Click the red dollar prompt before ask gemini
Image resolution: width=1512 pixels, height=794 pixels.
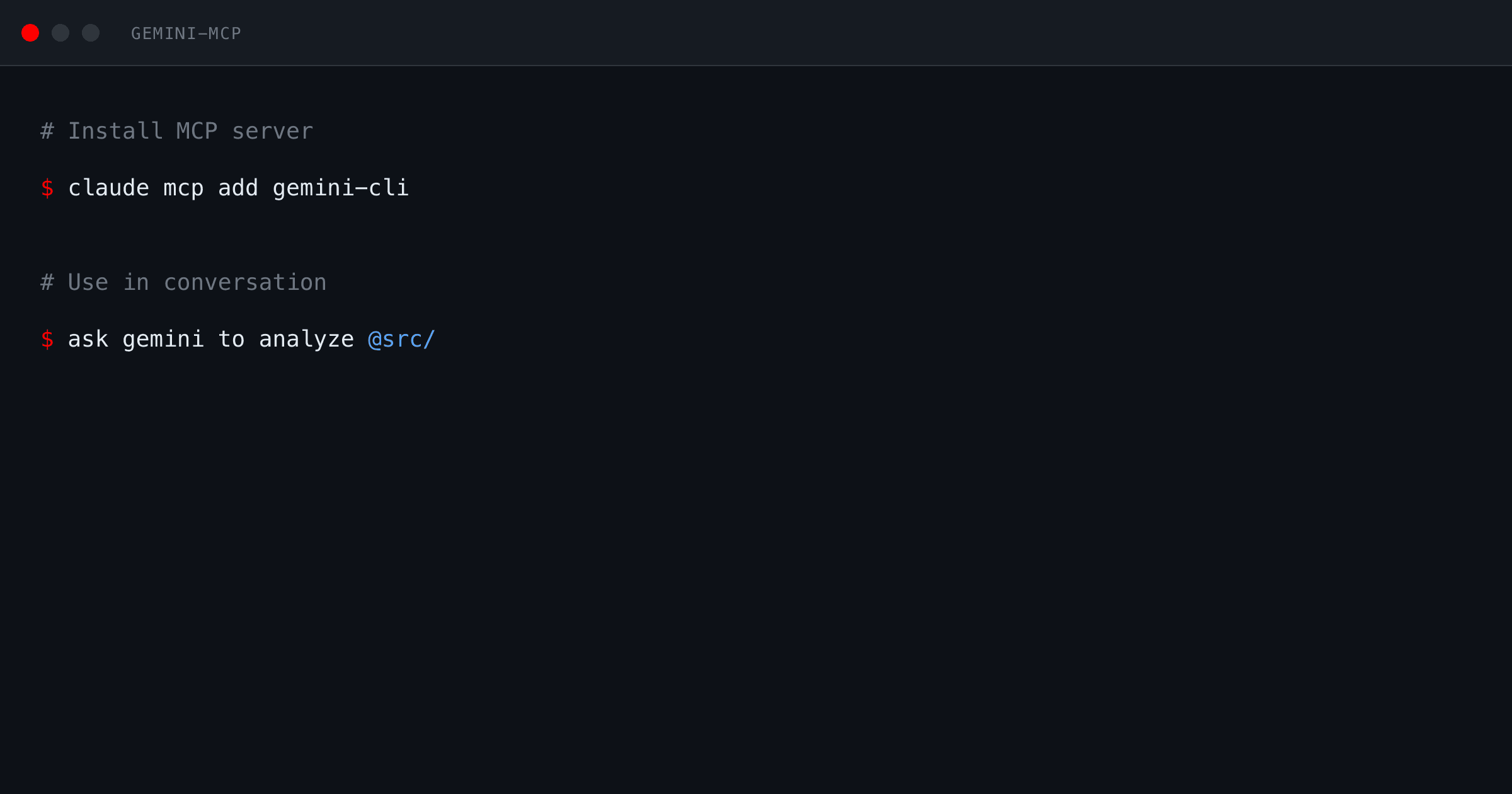pos(47,338)
